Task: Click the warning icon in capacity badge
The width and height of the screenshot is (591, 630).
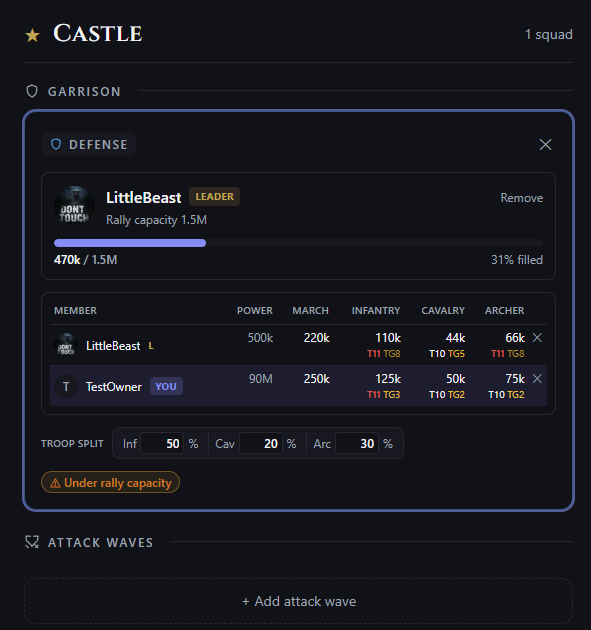Action: pyautogui.click(x=55, y=483)
